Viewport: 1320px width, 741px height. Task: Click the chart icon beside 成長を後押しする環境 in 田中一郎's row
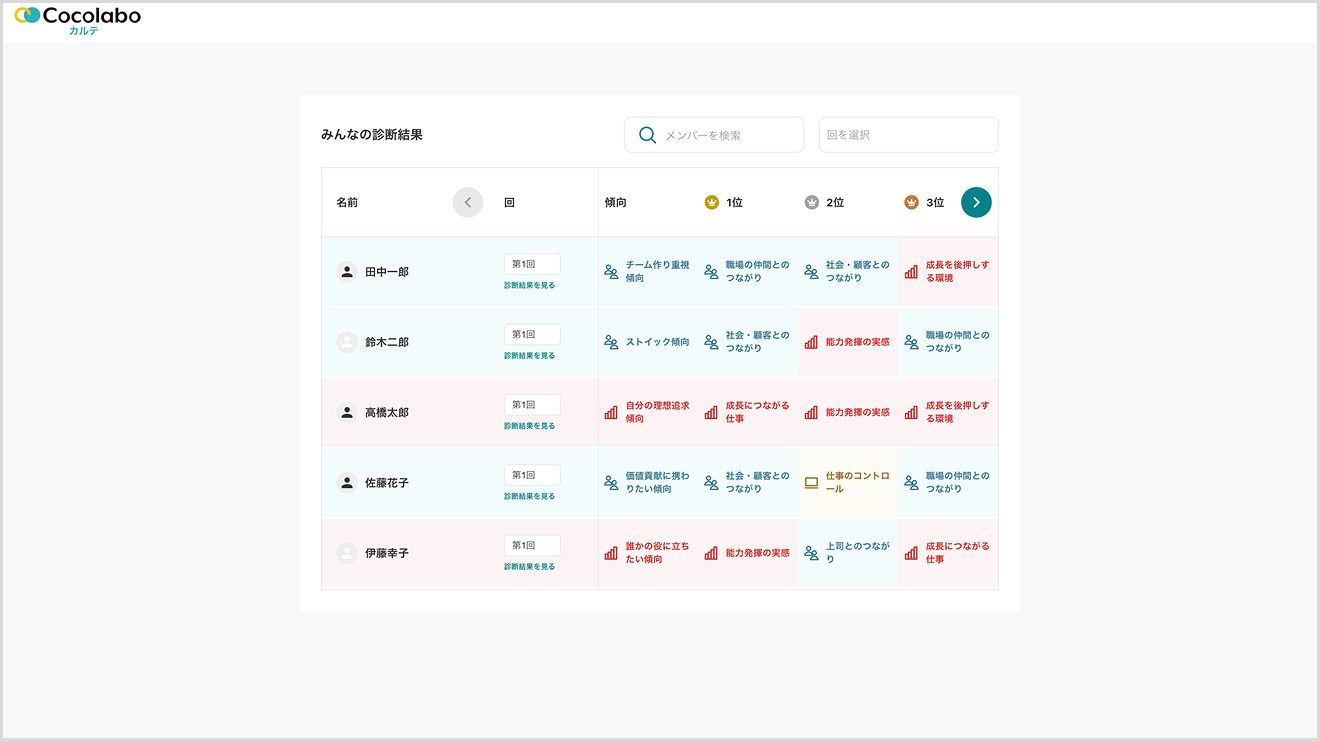coord(911,271)
